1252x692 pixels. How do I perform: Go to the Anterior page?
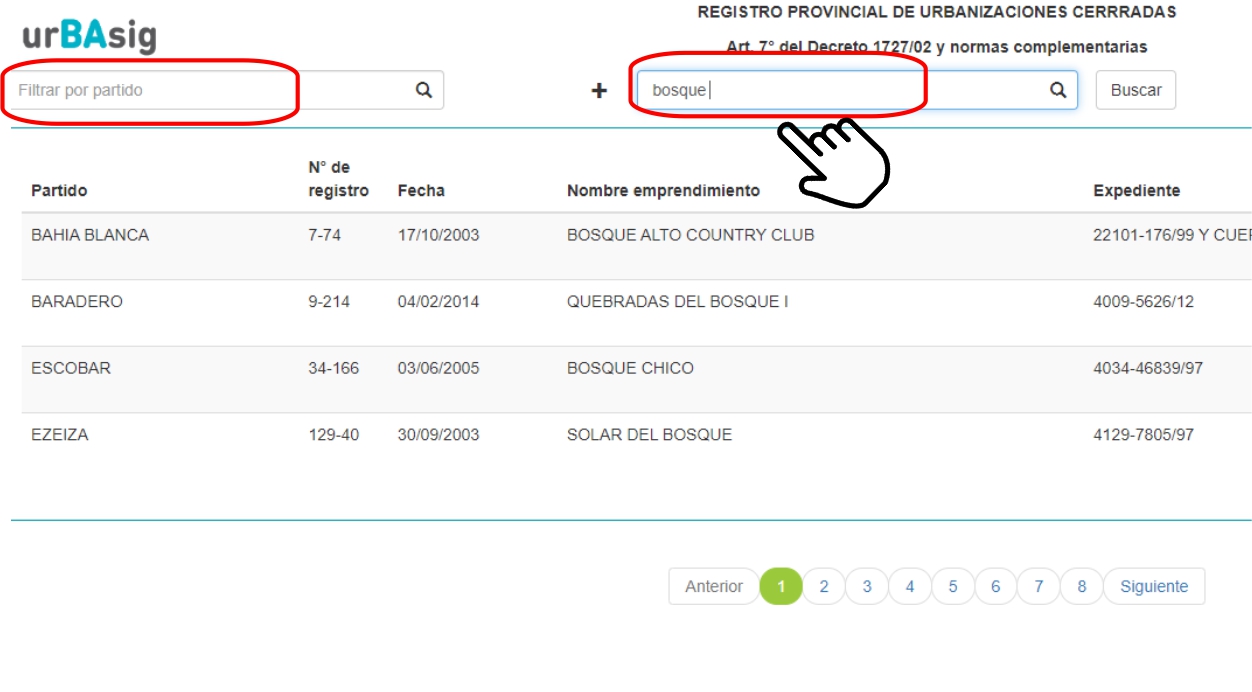point(713,587)
